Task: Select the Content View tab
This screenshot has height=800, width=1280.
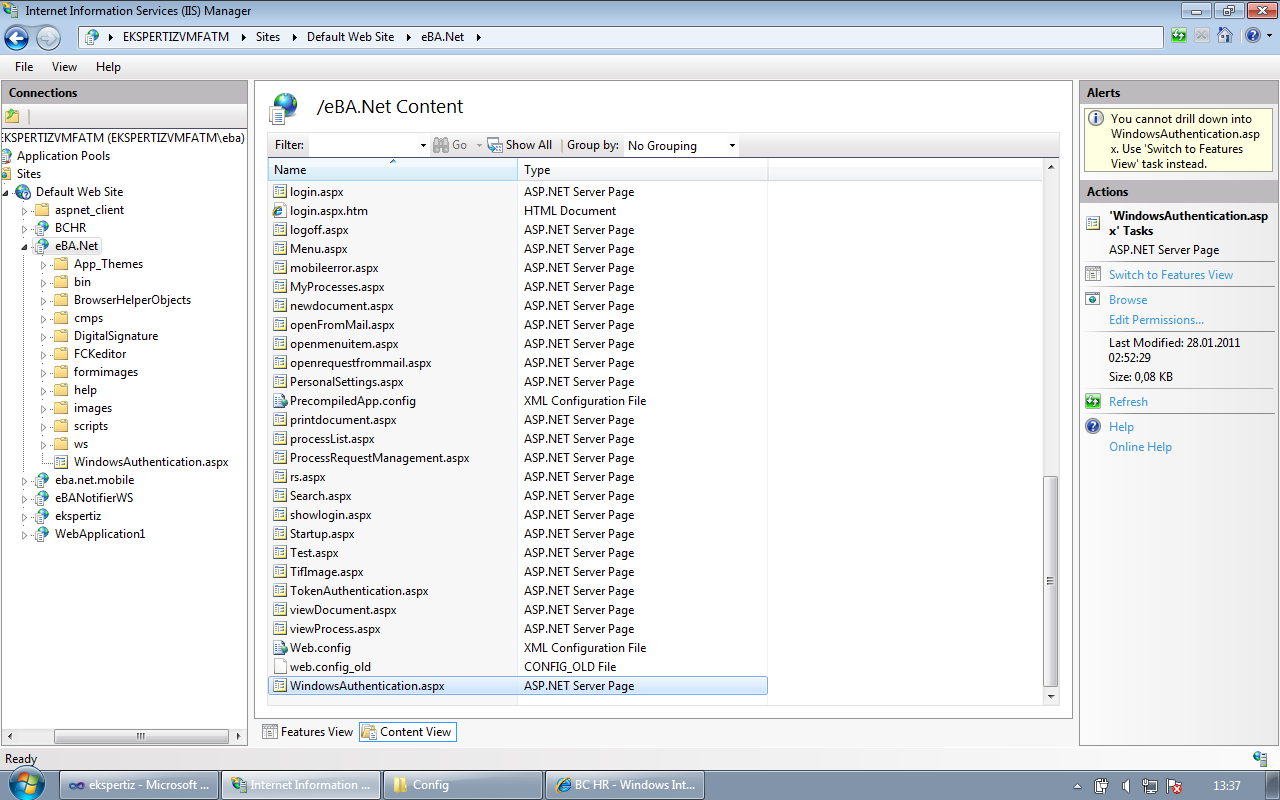Action: pos(407,732)
